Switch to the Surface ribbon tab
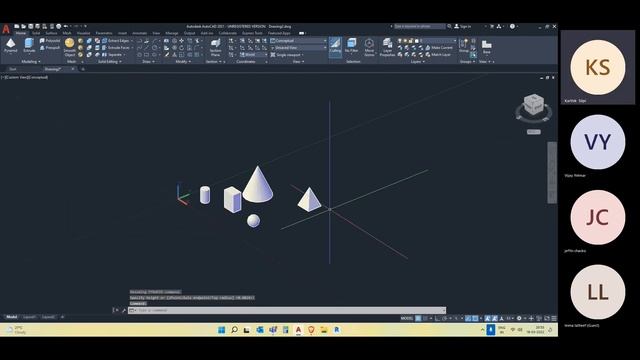Viewport: 640px width, 360px height. [x=51, y=33]
